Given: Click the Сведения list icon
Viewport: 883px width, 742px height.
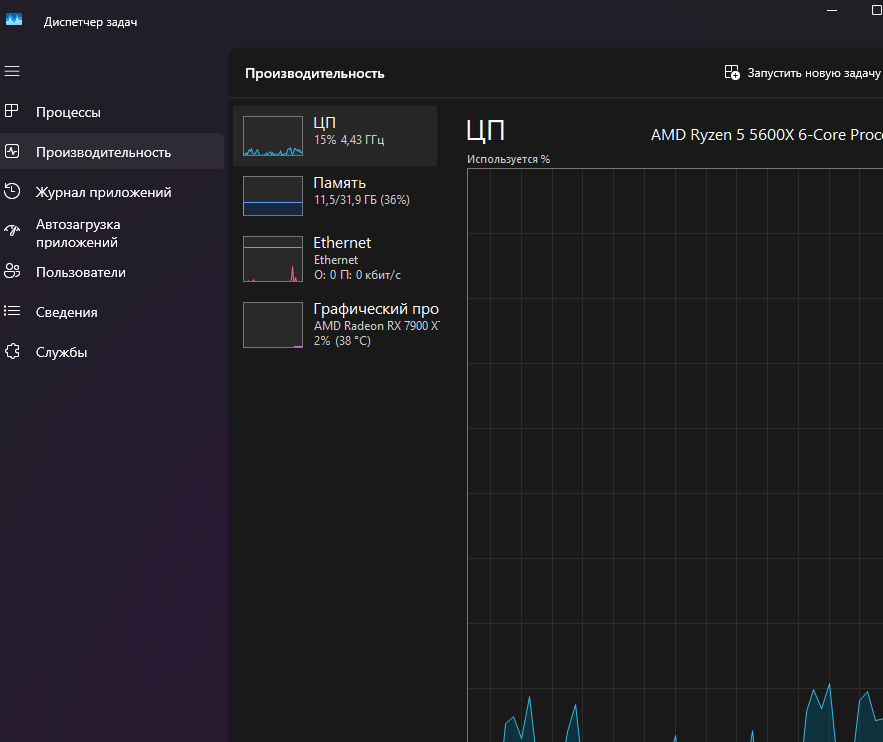Looking at the screenshot, I should (12, 312).
